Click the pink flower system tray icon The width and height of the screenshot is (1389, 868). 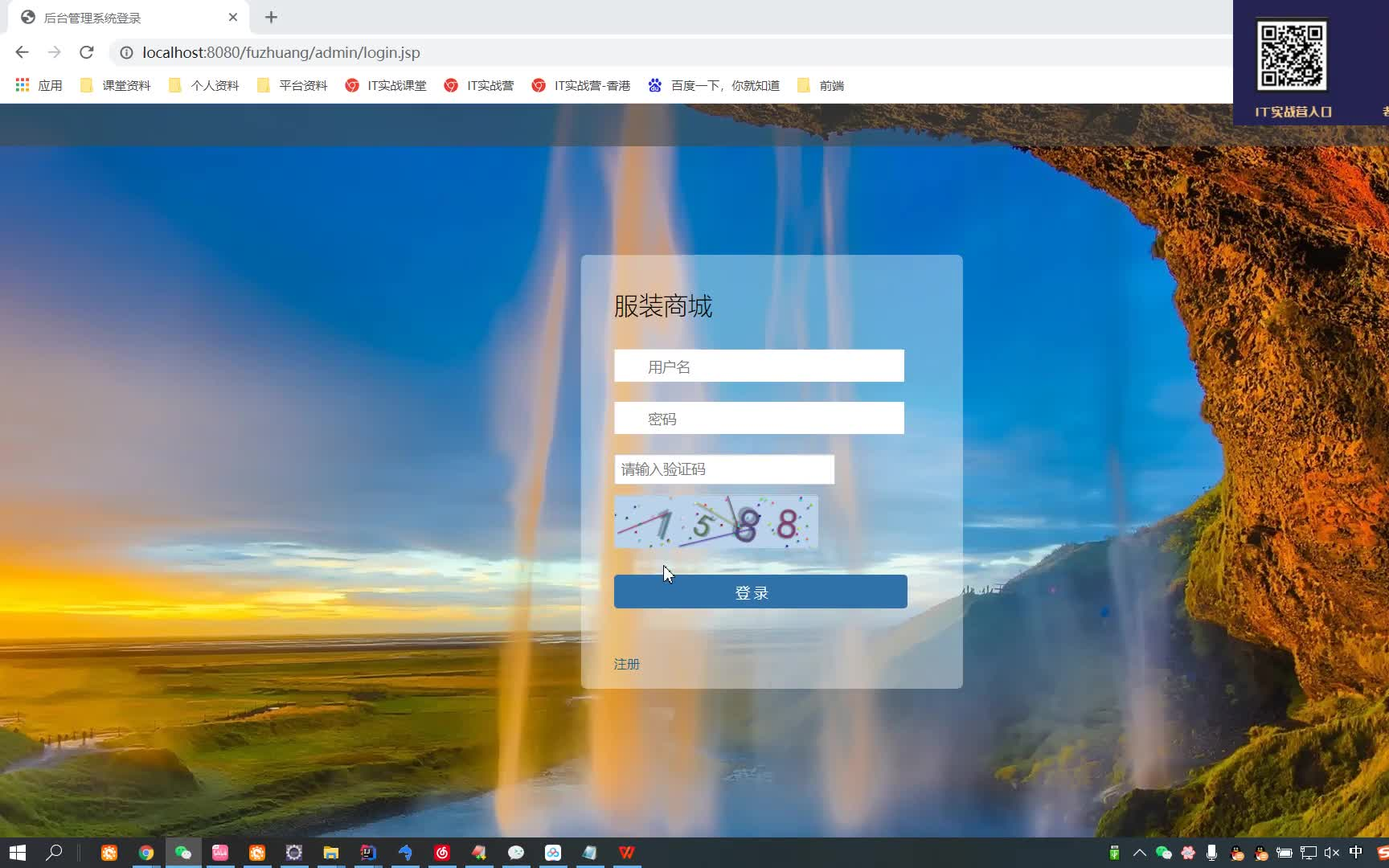[x=1188, y=853]
